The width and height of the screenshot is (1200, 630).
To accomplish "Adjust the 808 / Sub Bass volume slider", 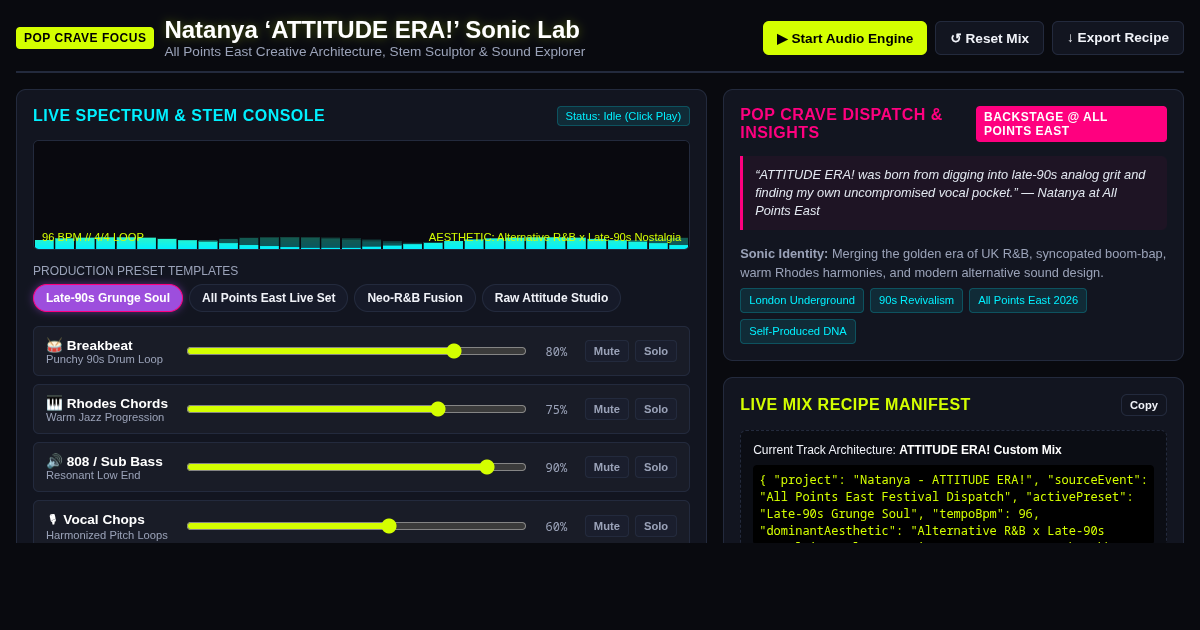I will pos(356,467).
